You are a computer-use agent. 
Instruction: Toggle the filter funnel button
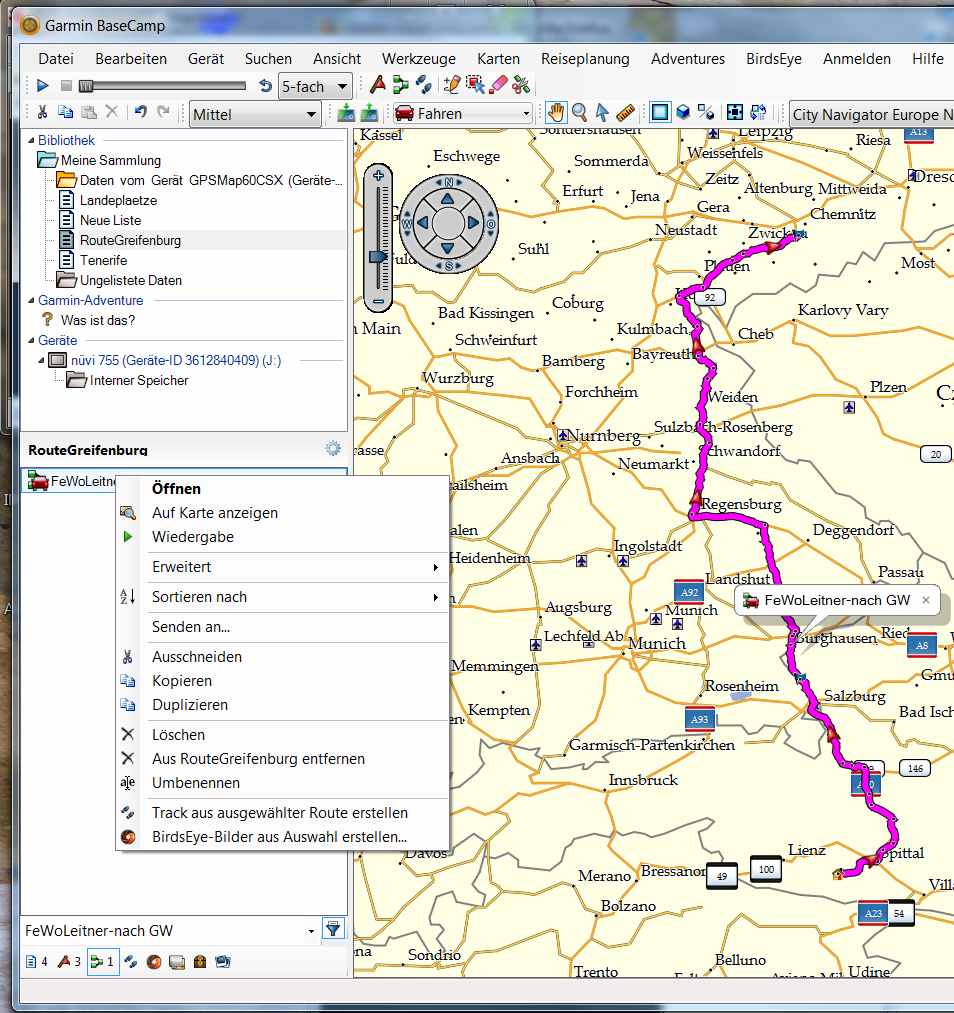(x=333, y=930)
